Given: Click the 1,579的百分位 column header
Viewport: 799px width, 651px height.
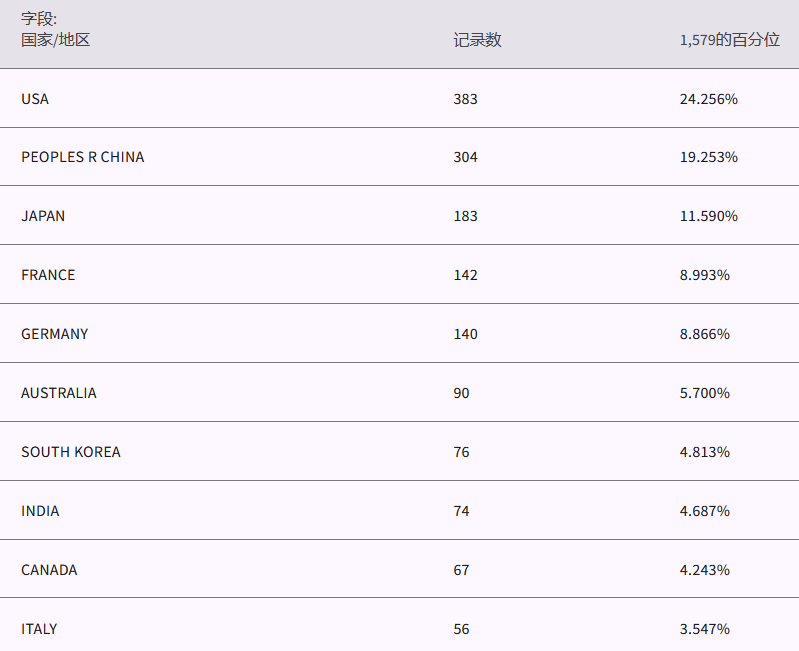Looking at the screenshot, I should [x=729, y=40].
